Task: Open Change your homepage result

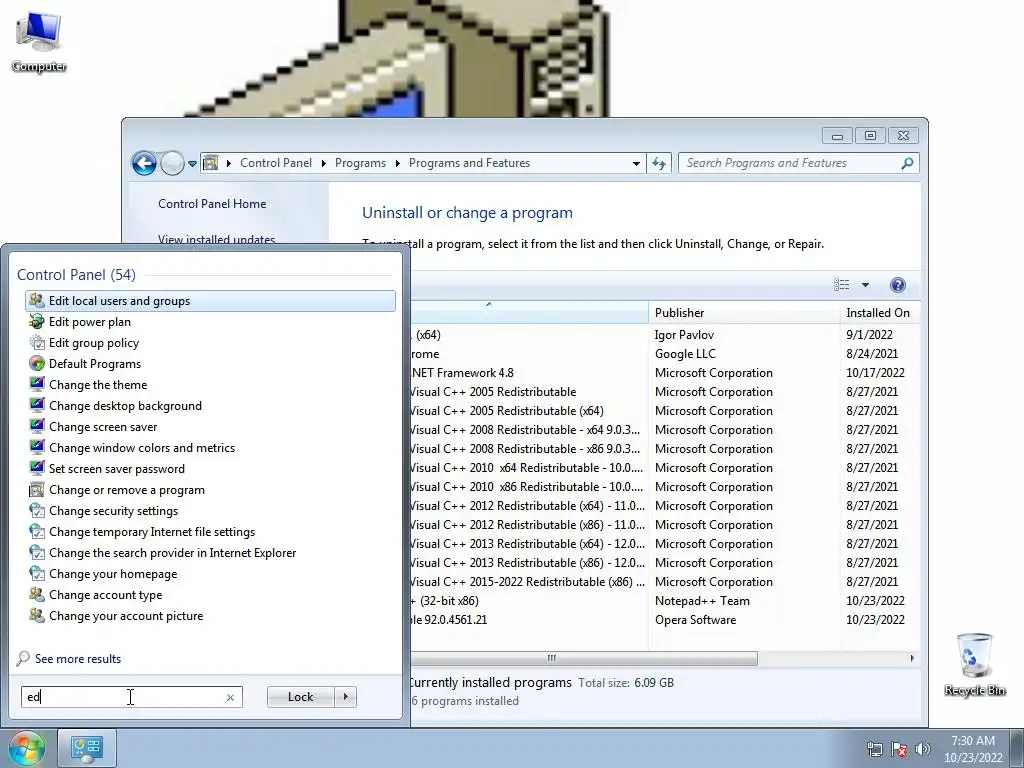Action: [210, 574]
